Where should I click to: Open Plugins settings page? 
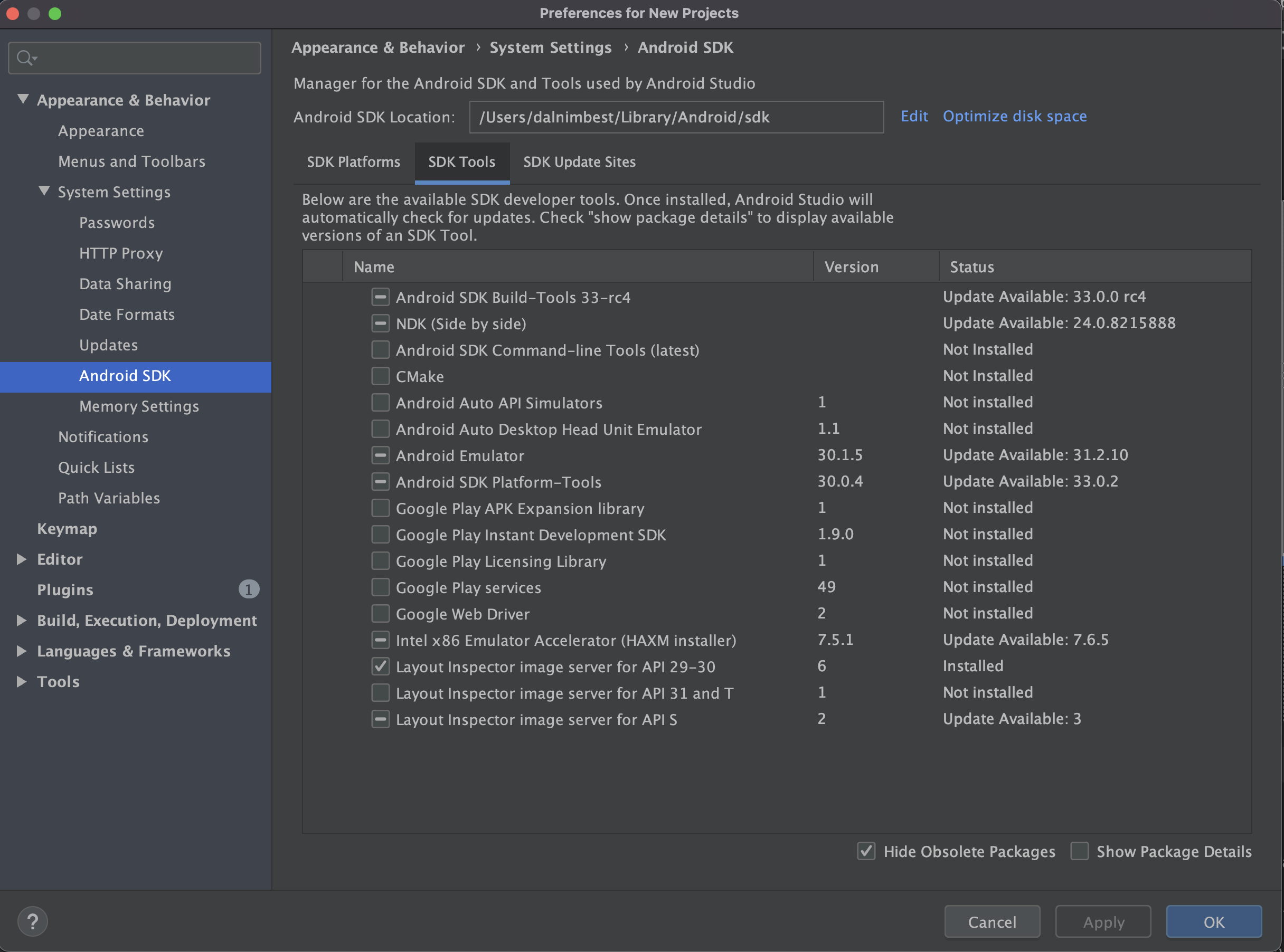pos(65,589)
